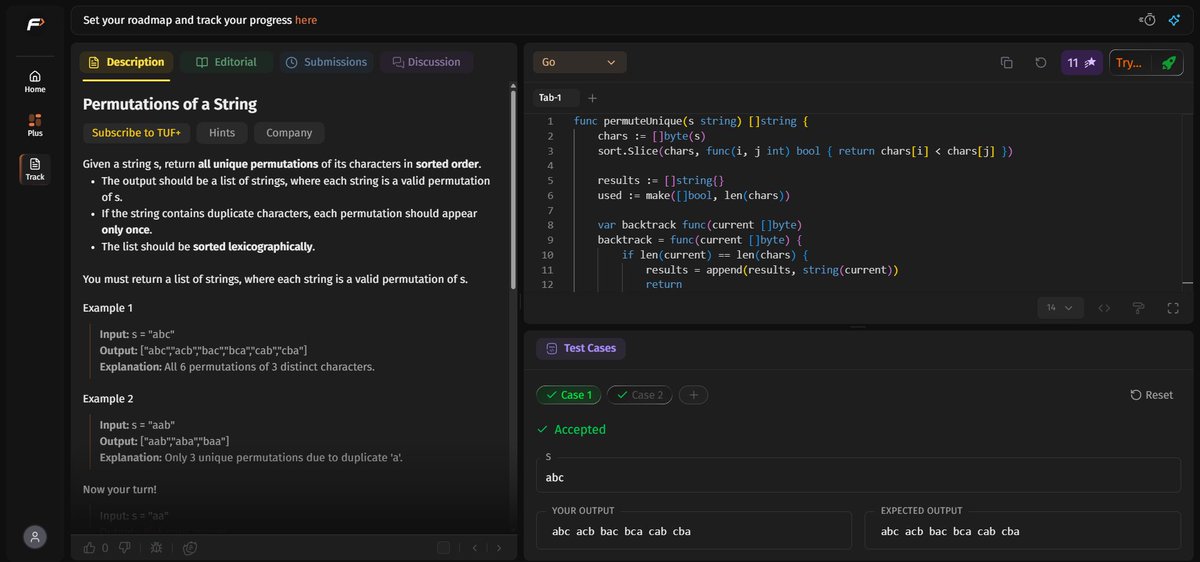Show the Company tags
The image size is (1200, 562).
289,133
